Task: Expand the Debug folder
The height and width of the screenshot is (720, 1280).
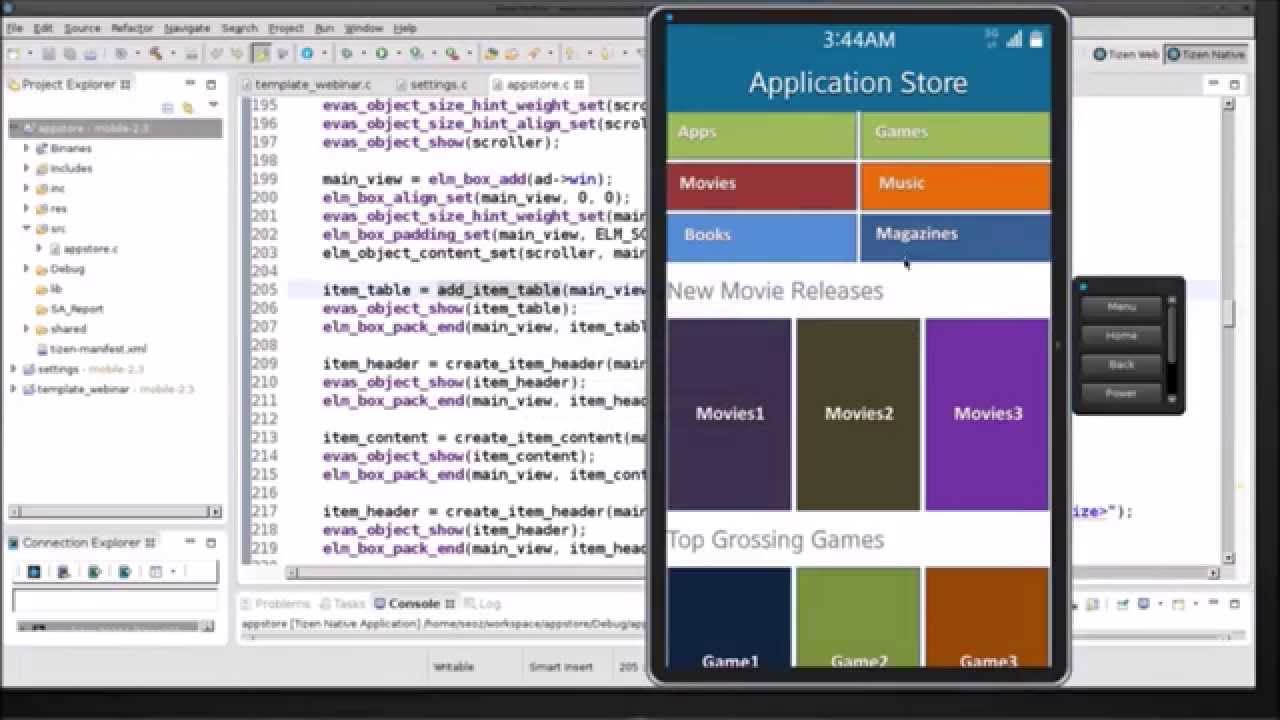Action: click(27, 268)
